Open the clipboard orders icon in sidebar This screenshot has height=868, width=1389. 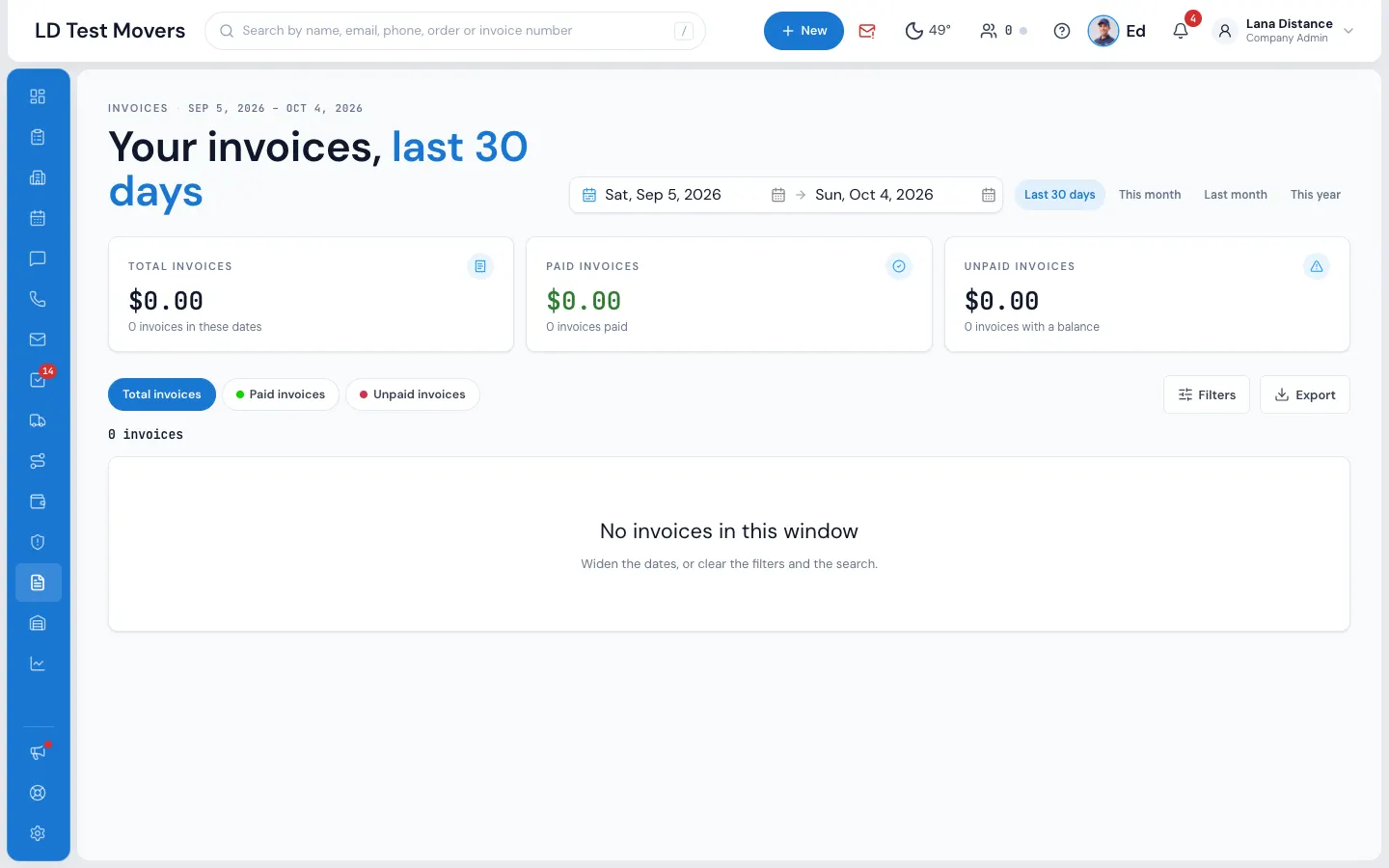coord(38,137)
